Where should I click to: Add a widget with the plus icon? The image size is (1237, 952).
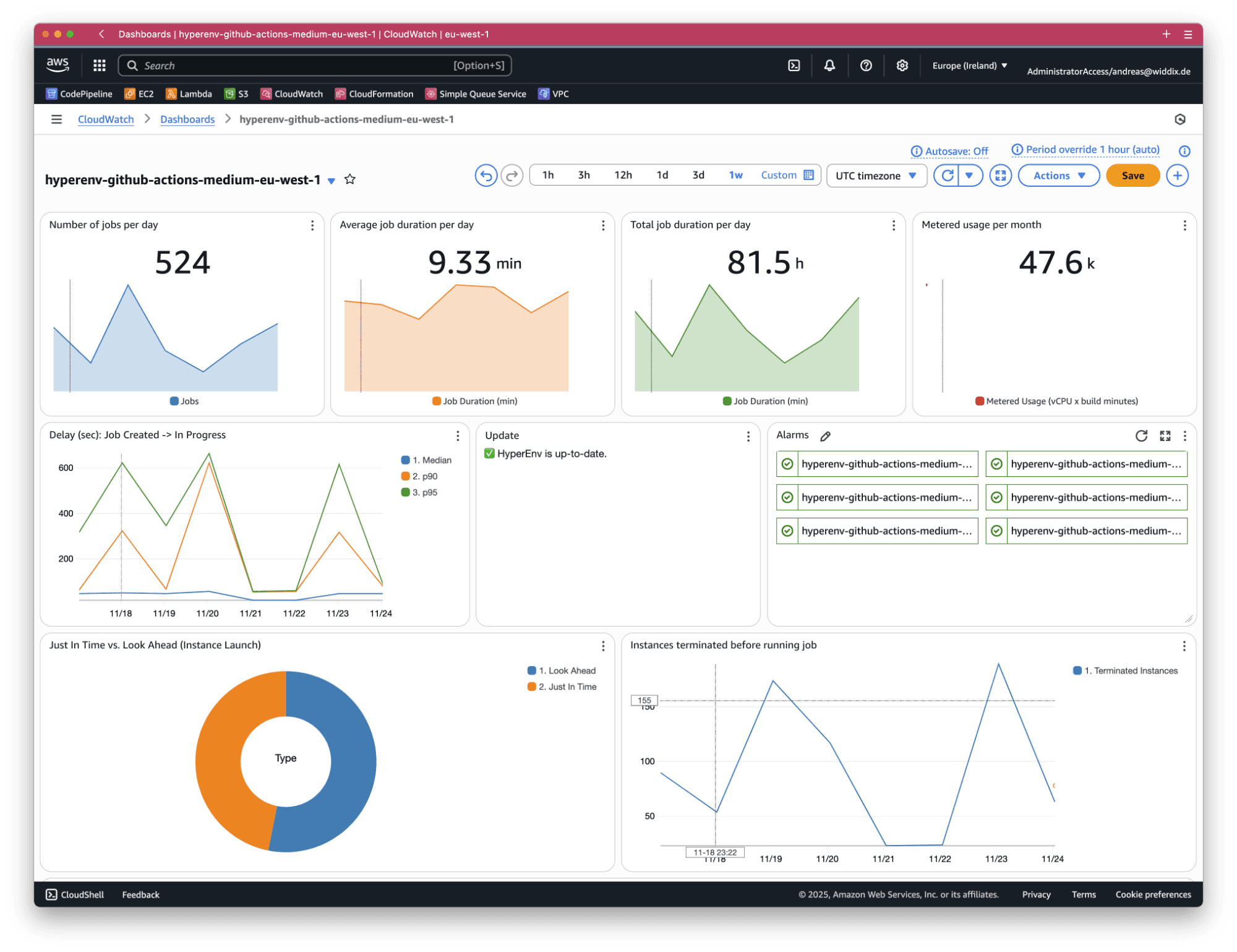(1177, 175)
